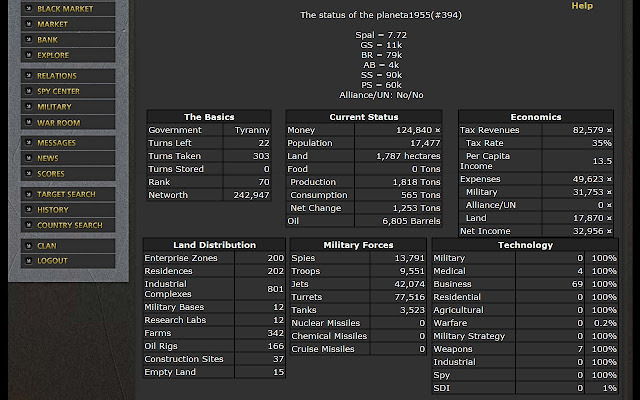Select the Population value 17,477
Viewport: 640px width, 400px height.
[425, 143]
